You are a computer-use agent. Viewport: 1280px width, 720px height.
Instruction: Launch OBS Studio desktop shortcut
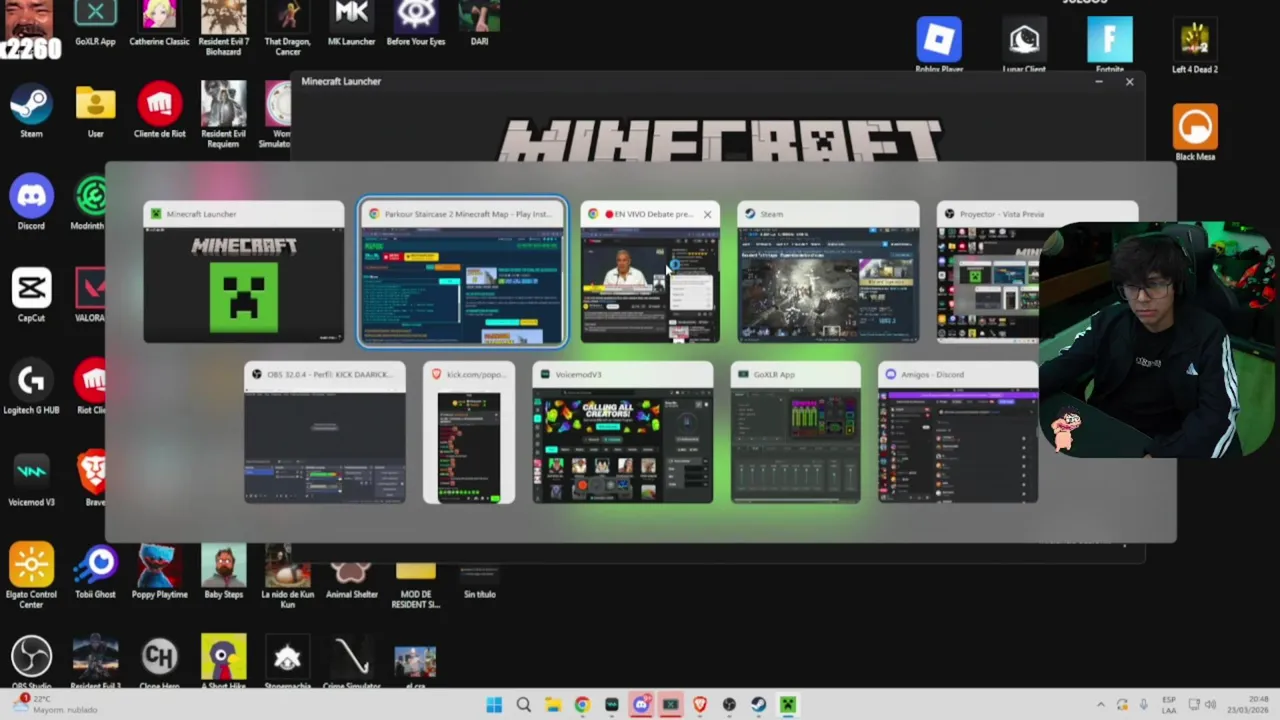[31, 662]
